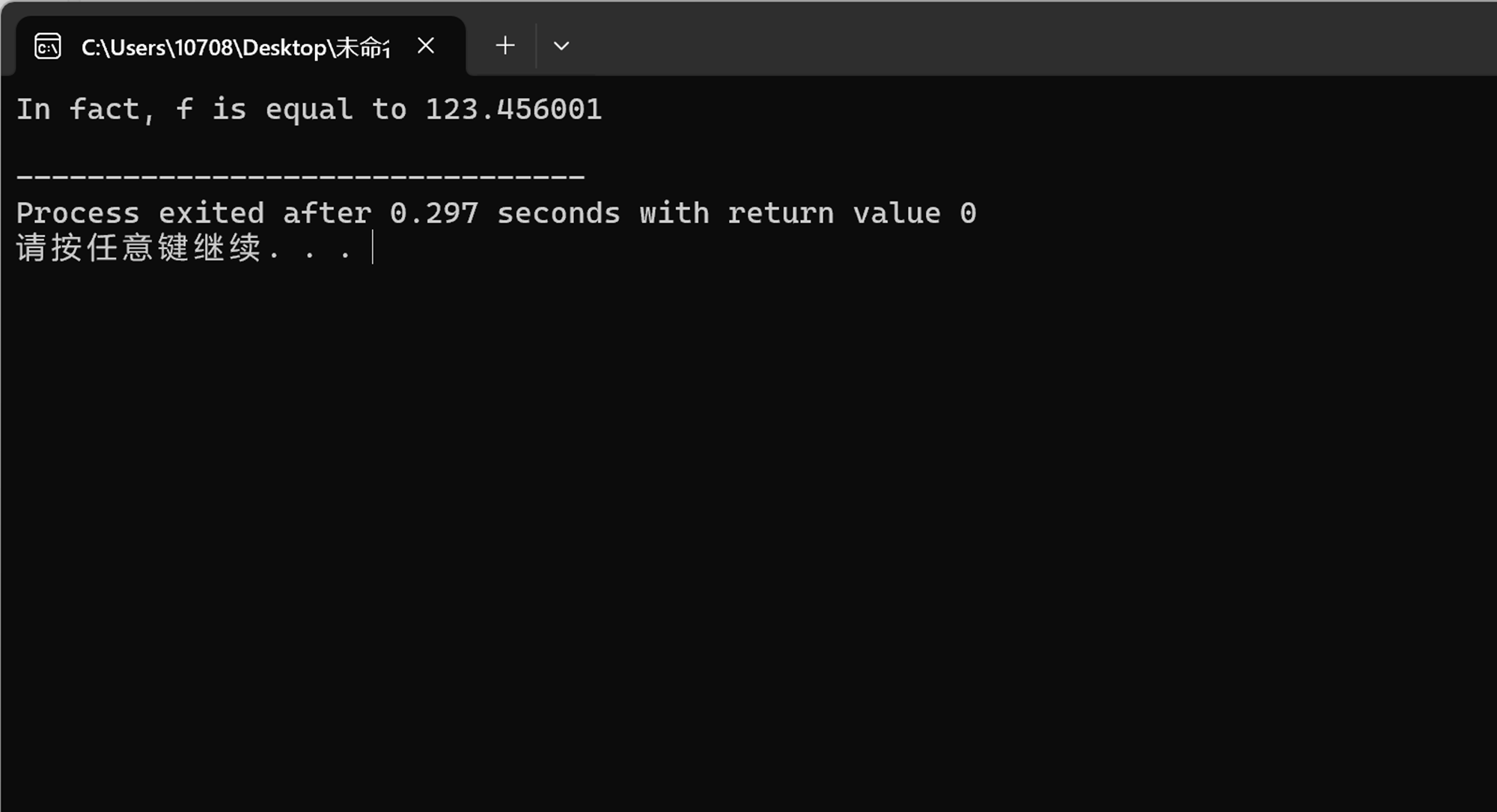Click the number 123.456001 in output
This screenshot has width=1497, height=812.
tap(513, 109)
